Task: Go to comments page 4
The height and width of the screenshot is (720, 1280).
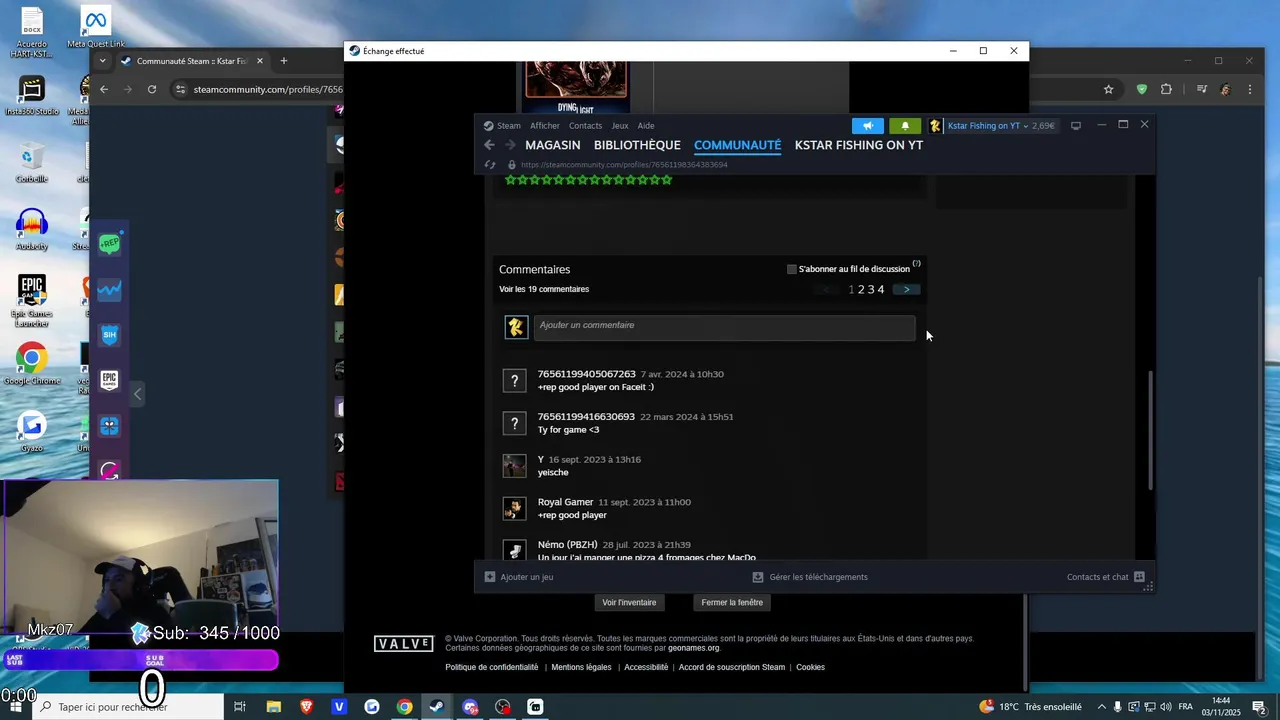Action: click(881, 290)
